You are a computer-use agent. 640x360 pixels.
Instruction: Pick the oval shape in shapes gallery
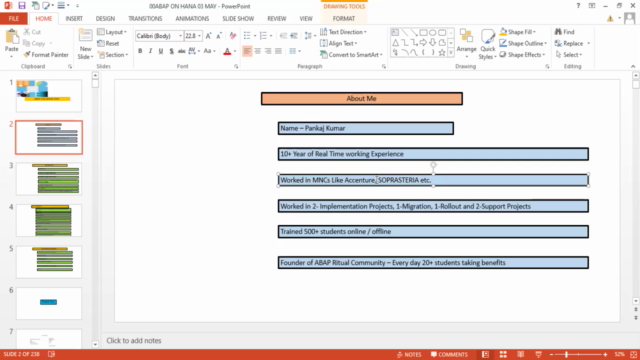coord(433,32)
